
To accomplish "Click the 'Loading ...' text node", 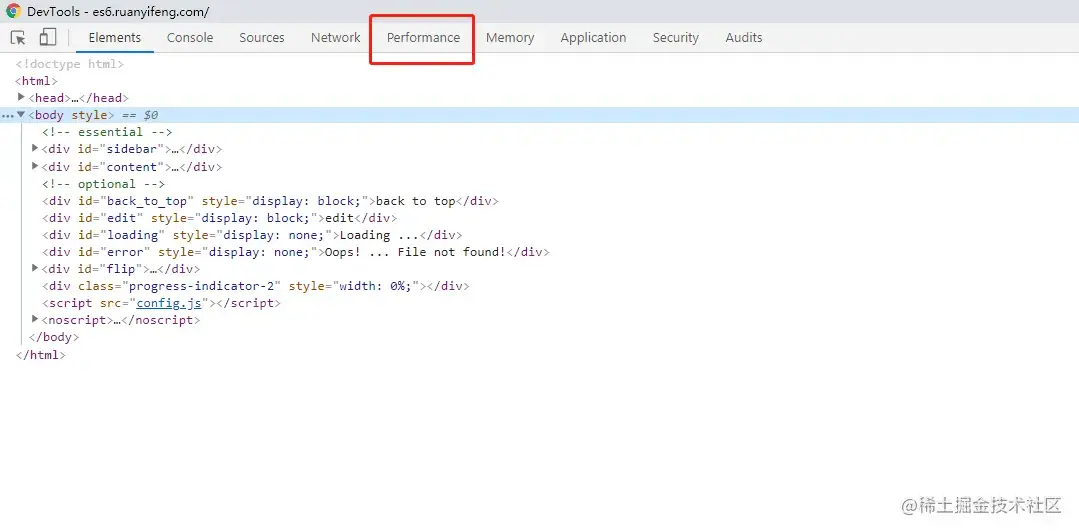I will coord(380,235).
